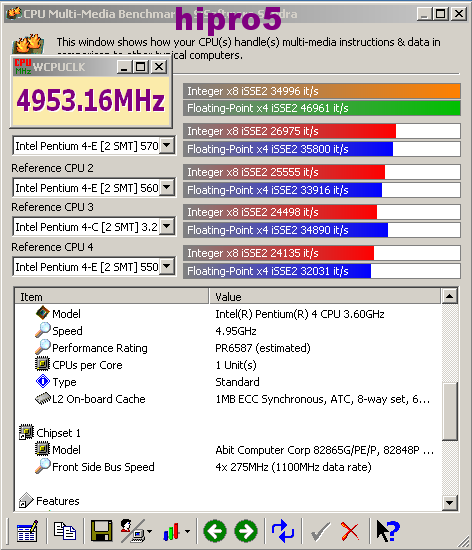This screenshot has width=472, height=550.
Task: Close the WCPUCLK window
Action: [x=159, y=66]
